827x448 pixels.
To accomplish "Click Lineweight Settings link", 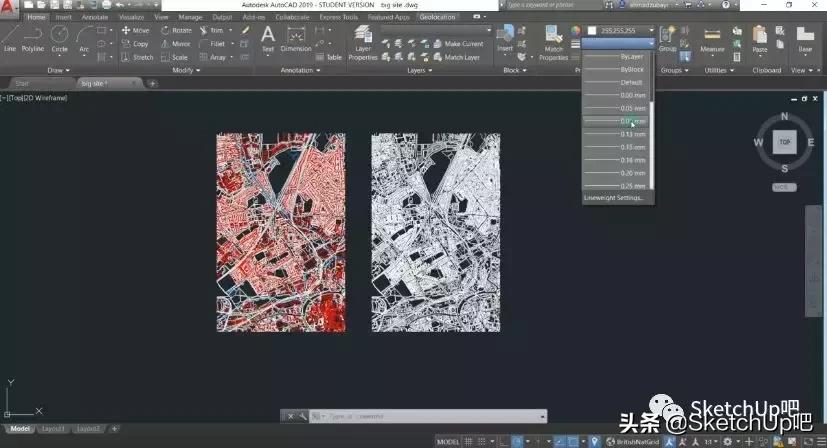I will click(614, 198).
